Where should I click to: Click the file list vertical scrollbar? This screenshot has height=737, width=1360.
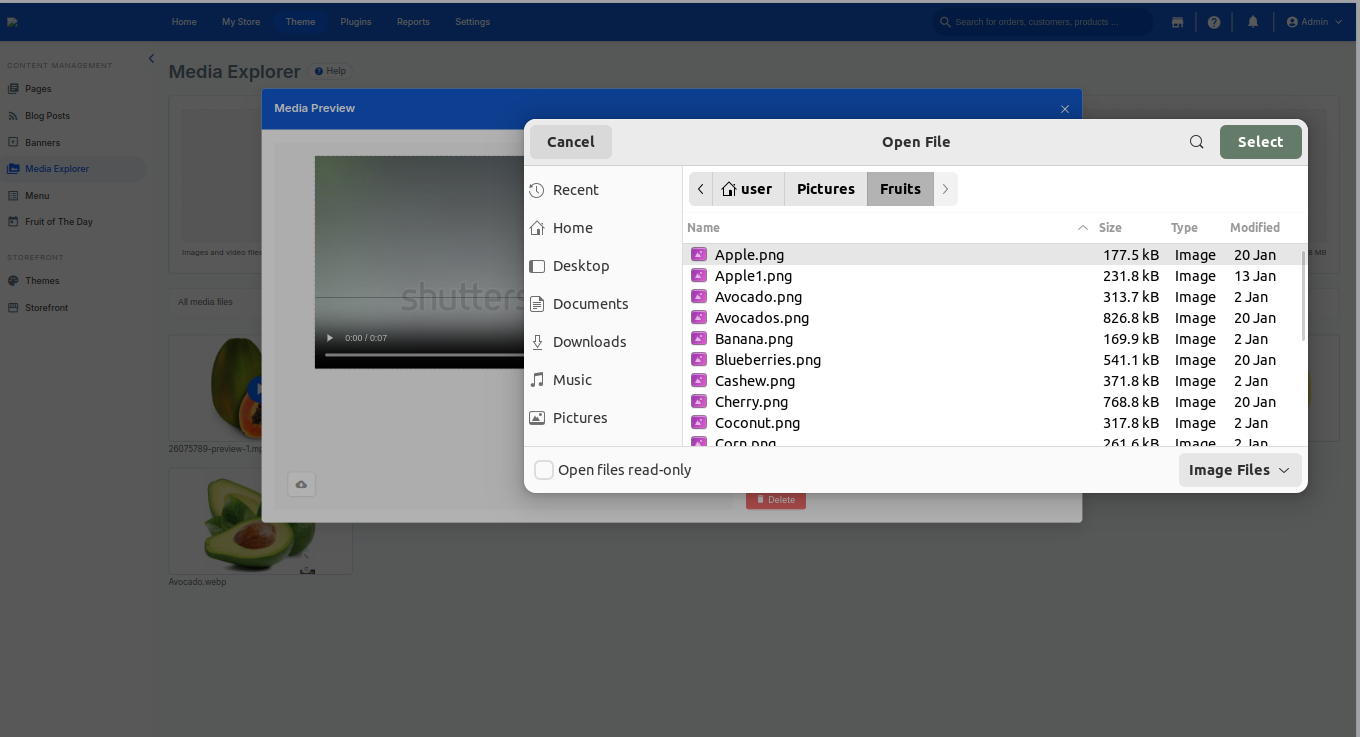click(1303, 295)
